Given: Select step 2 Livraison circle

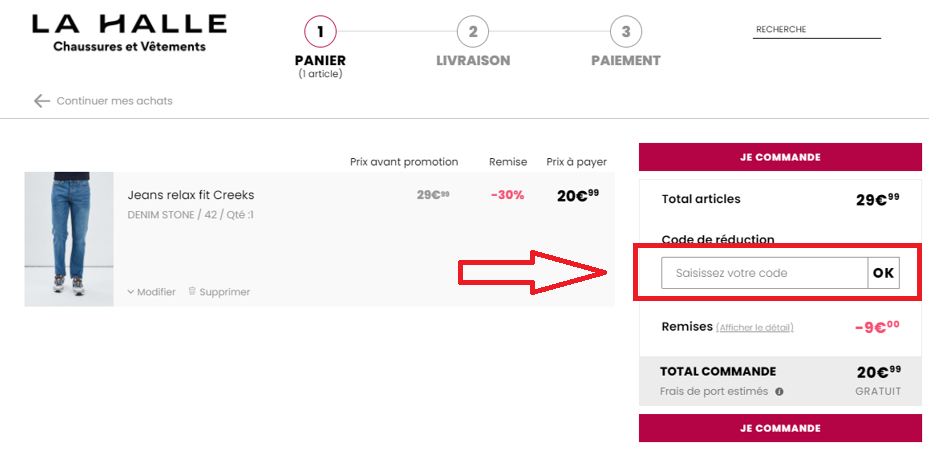Looking at the screenshot, I should [x=473, y=31].
